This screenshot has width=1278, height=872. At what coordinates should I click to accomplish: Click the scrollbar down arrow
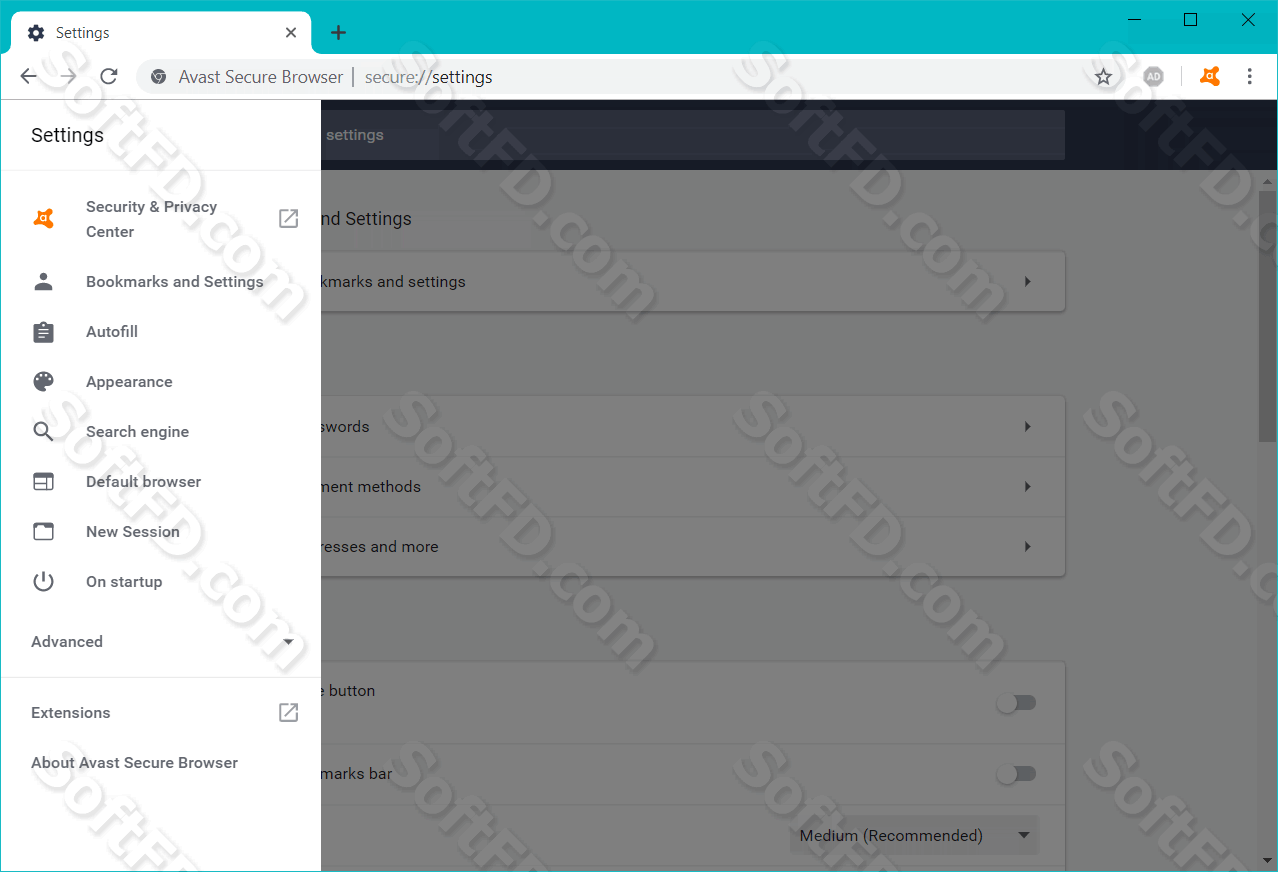click(1267, 861)
